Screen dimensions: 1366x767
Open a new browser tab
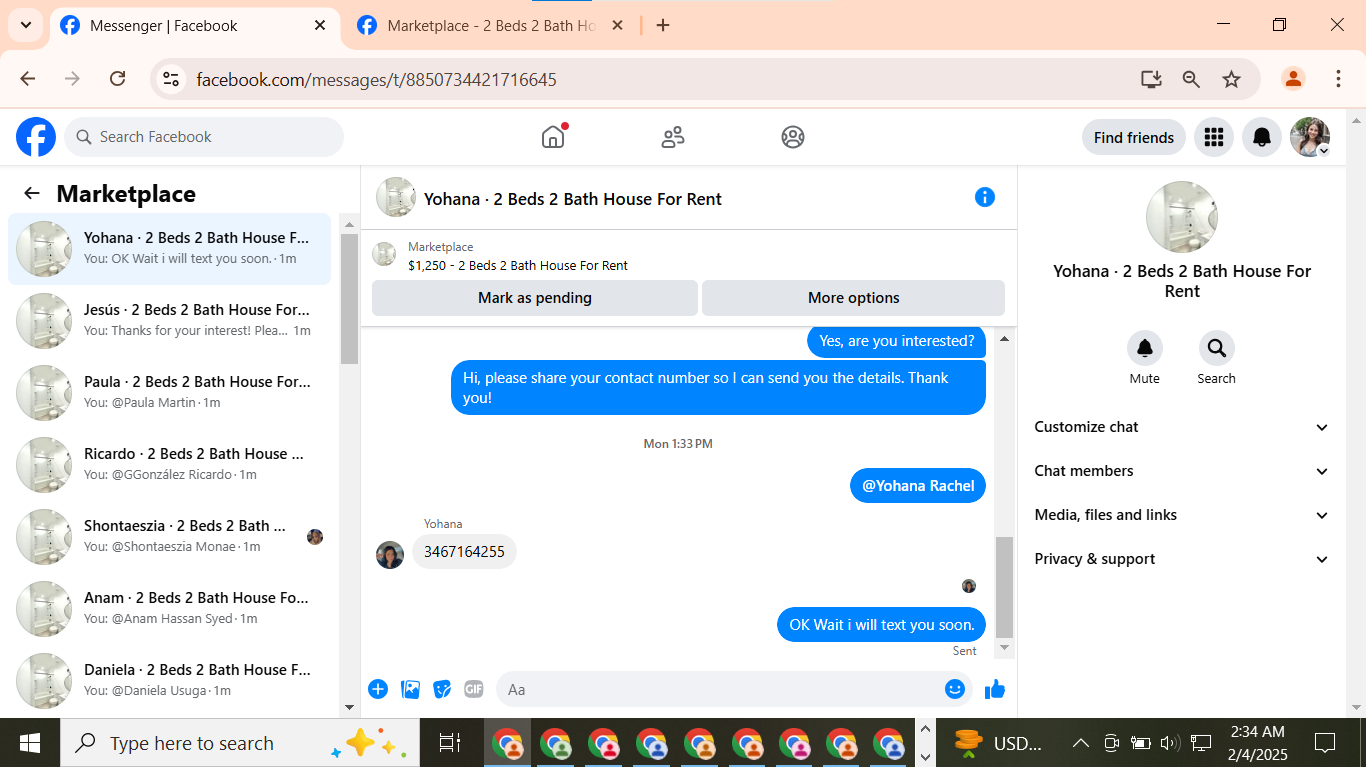662,26
